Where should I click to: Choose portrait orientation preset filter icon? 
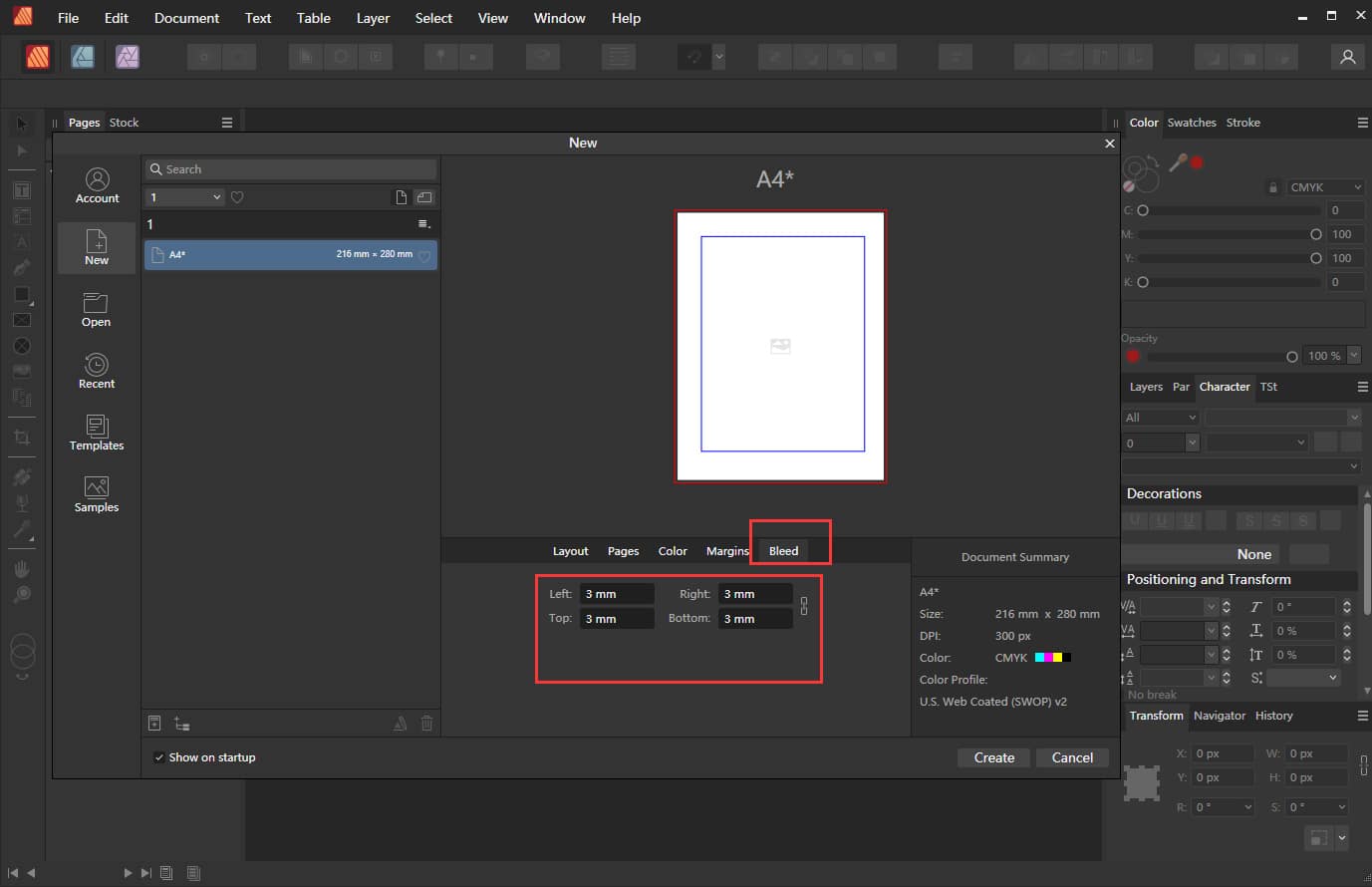[401, 197]
